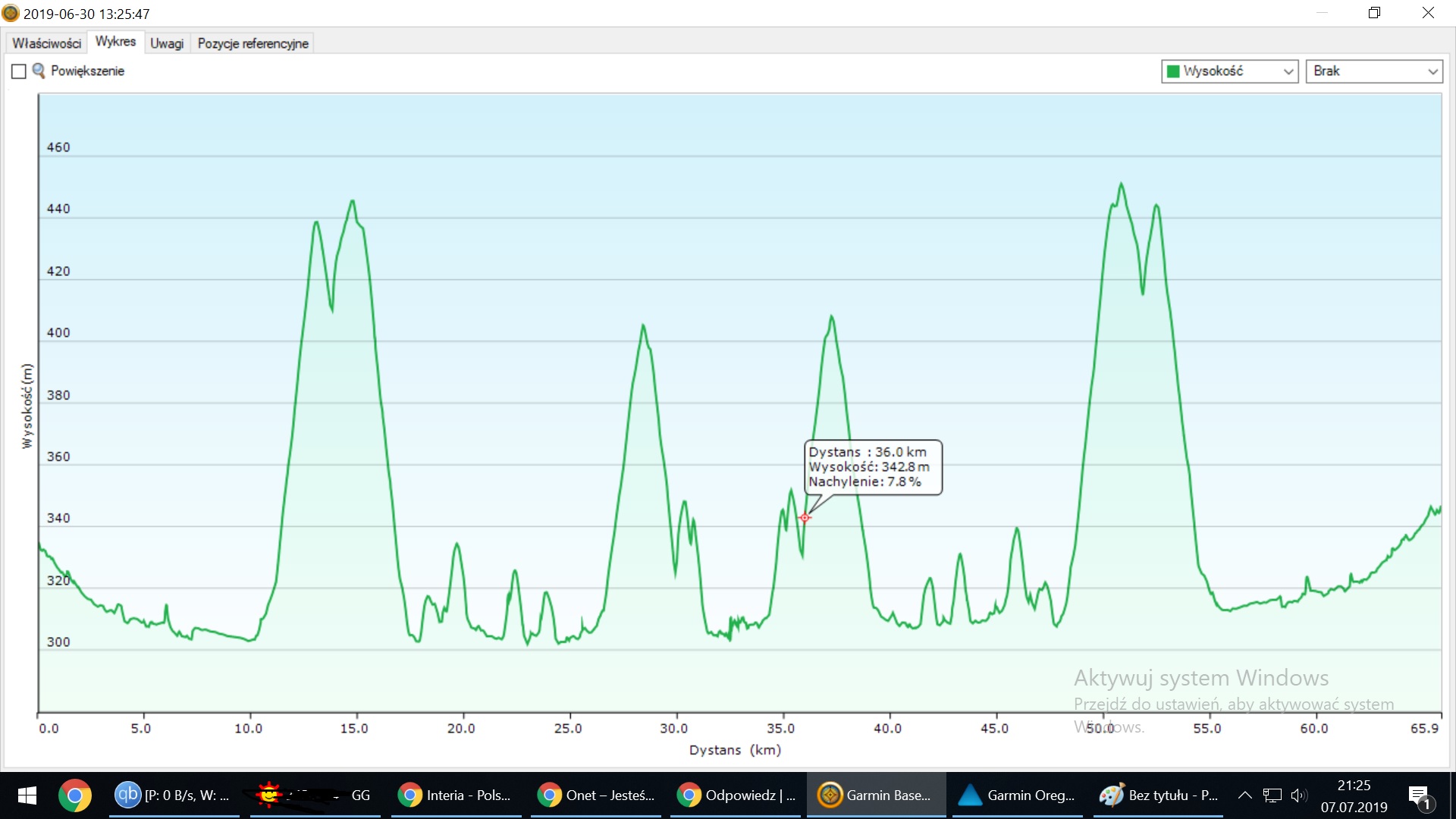This screenshot has height=819, width=1456.
Task: Click the volume speaker tray icon
Action: click(1298, 795)
